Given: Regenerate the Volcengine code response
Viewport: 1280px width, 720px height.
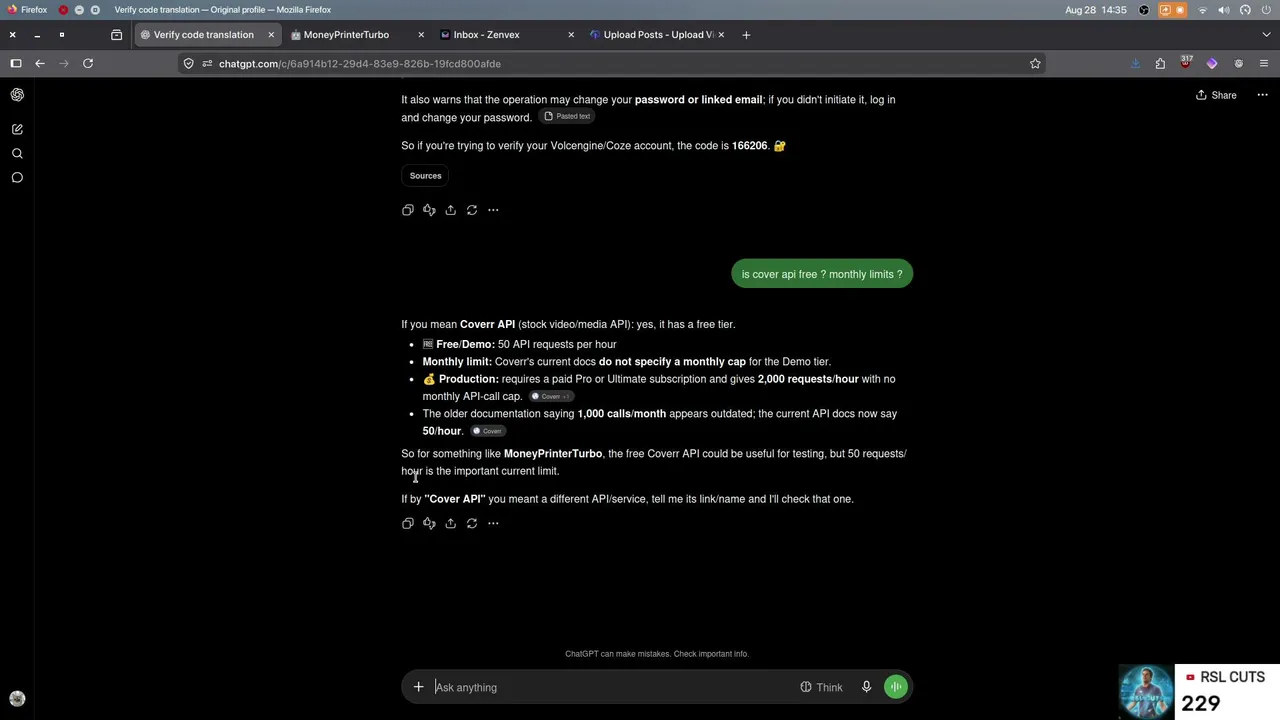Looking at the screenshot, I should coord(472,210).
